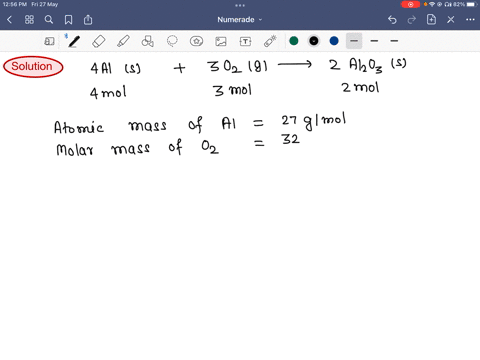Tap the red Solution label
The height and width of the screenshot is (360, 480).
(33, 67)
